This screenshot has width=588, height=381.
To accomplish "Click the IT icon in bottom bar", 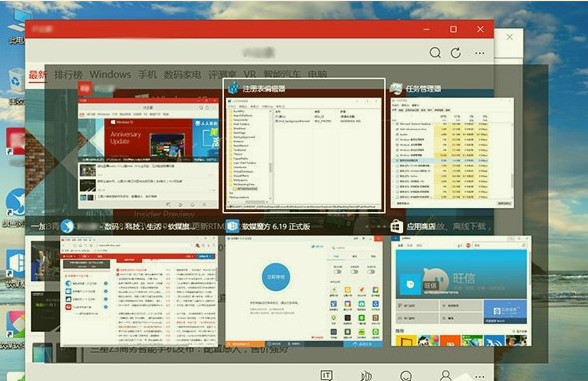I will (x=327, y=375).
